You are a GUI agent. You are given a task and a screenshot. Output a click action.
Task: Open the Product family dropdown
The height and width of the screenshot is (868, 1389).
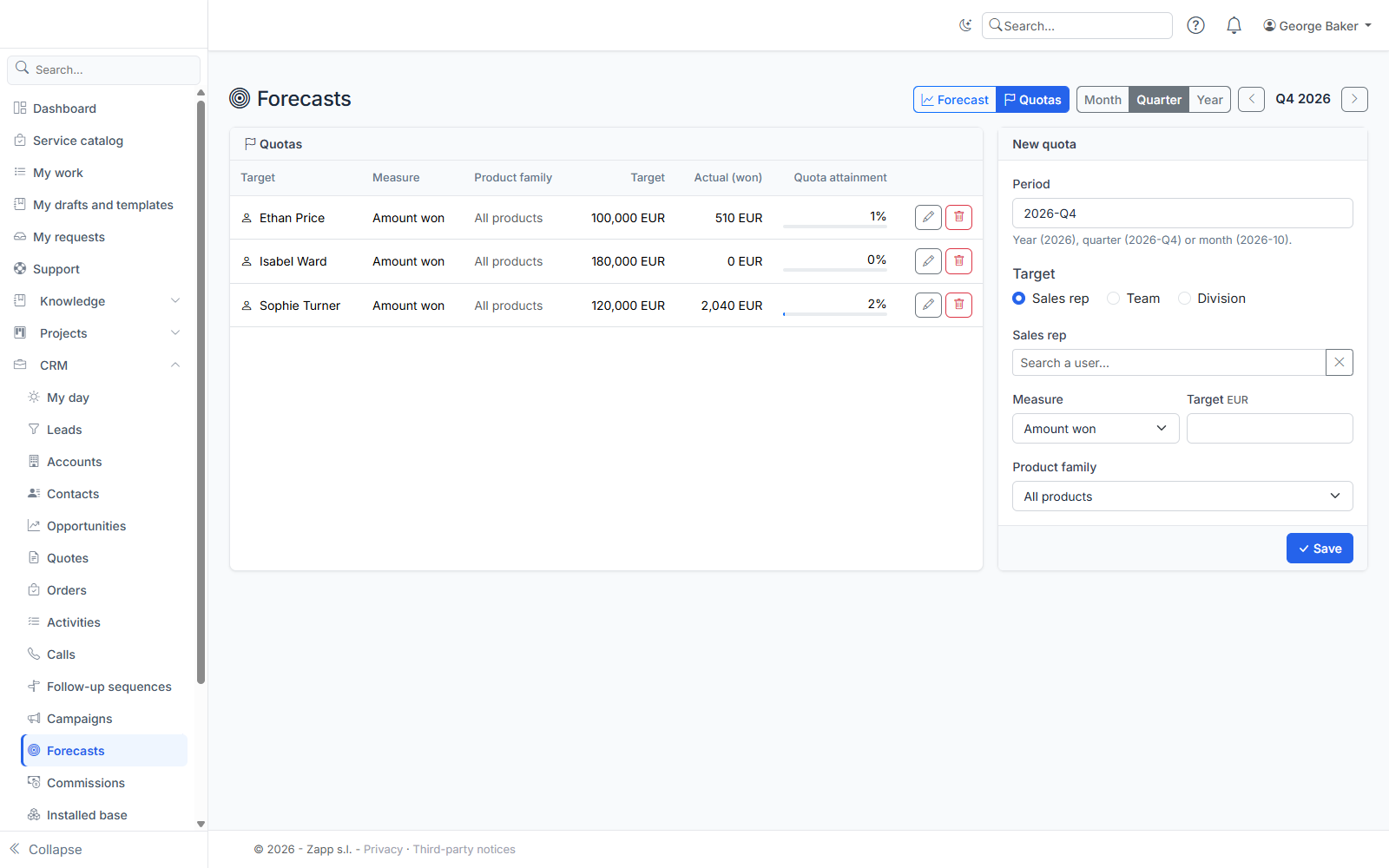[x=1182, y=496]
